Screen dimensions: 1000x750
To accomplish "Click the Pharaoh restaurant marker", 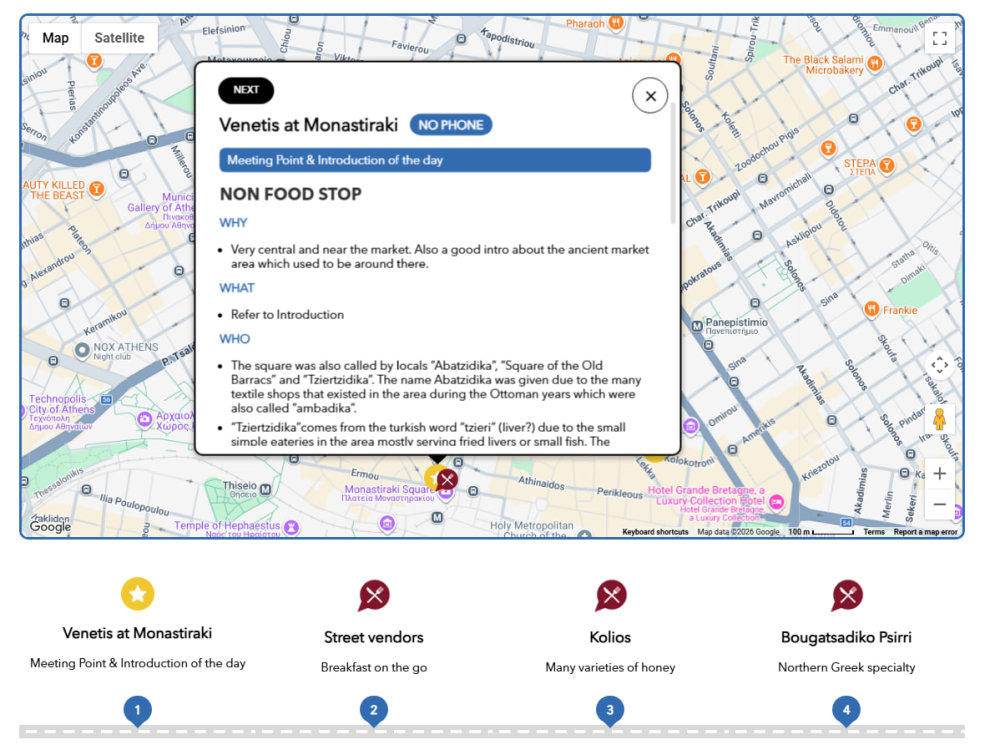I will (x=615, y=23).
